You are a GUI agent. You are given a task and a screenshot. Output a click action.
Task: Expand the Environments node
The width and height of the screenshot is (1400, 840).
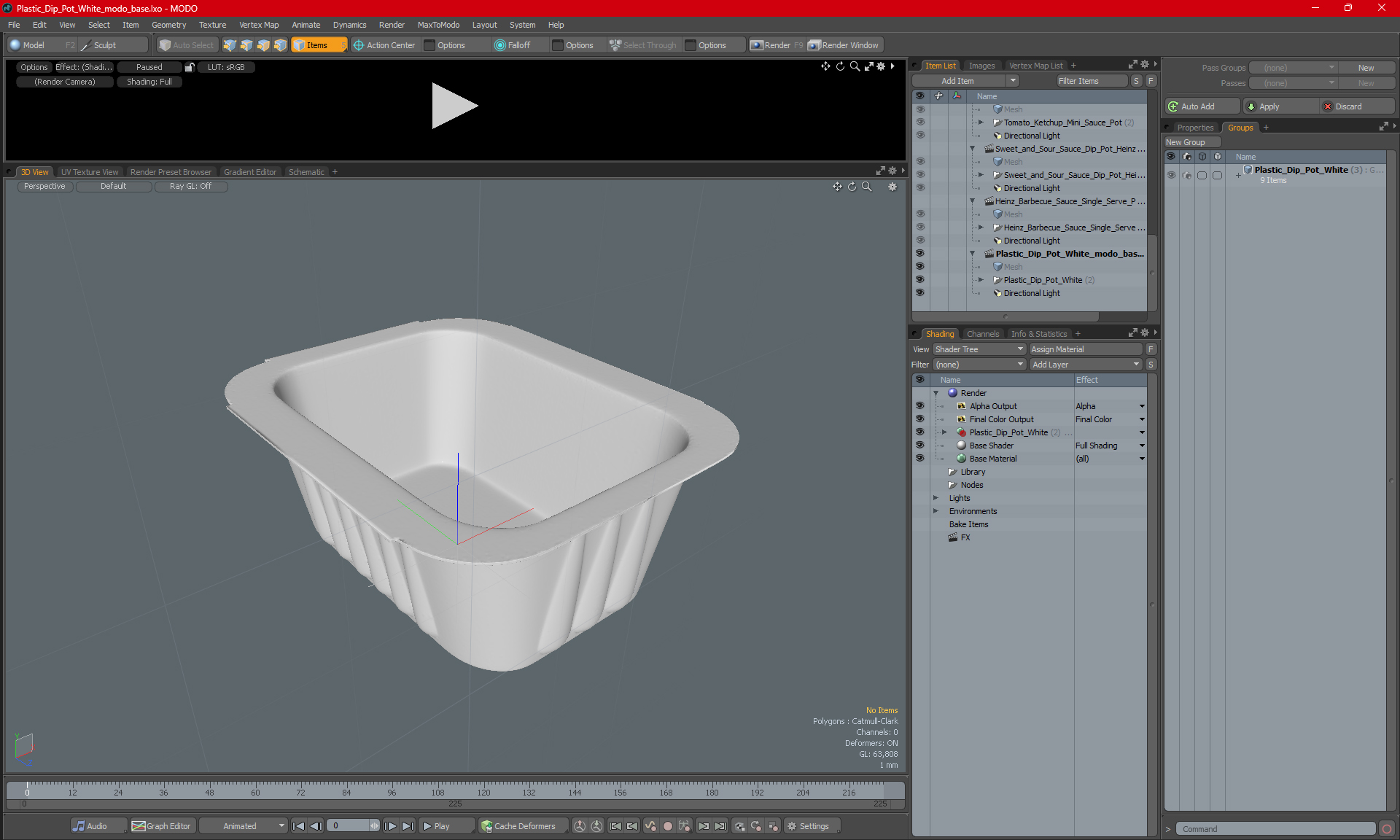pyautogui.click(x=936, y=511)
